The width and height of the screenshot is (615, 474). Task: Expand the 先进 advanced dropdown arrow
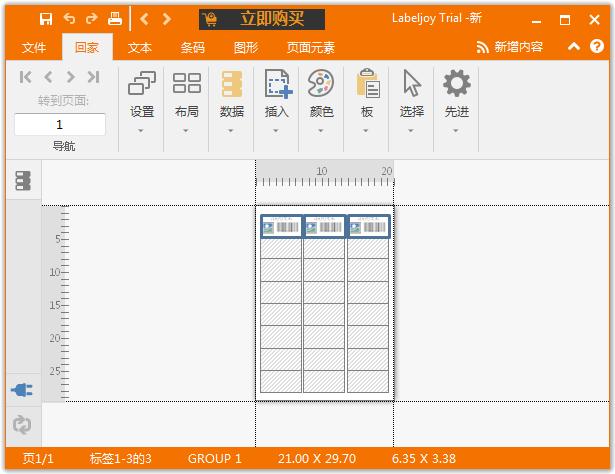pyautogui.click(x=456, y=130)
